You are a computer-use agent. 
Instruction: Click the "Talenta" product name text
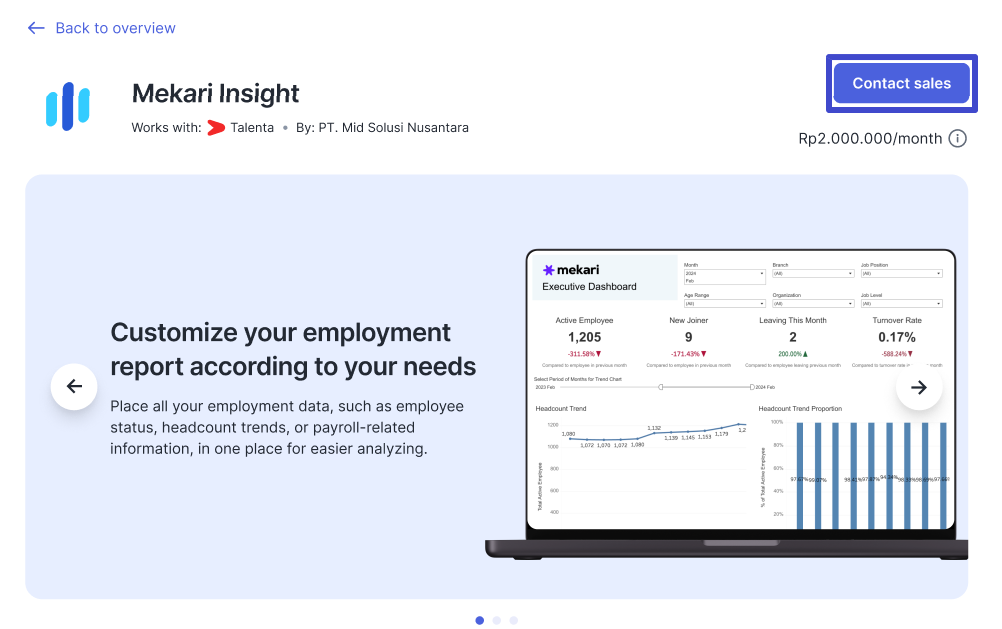click(252, 128)
